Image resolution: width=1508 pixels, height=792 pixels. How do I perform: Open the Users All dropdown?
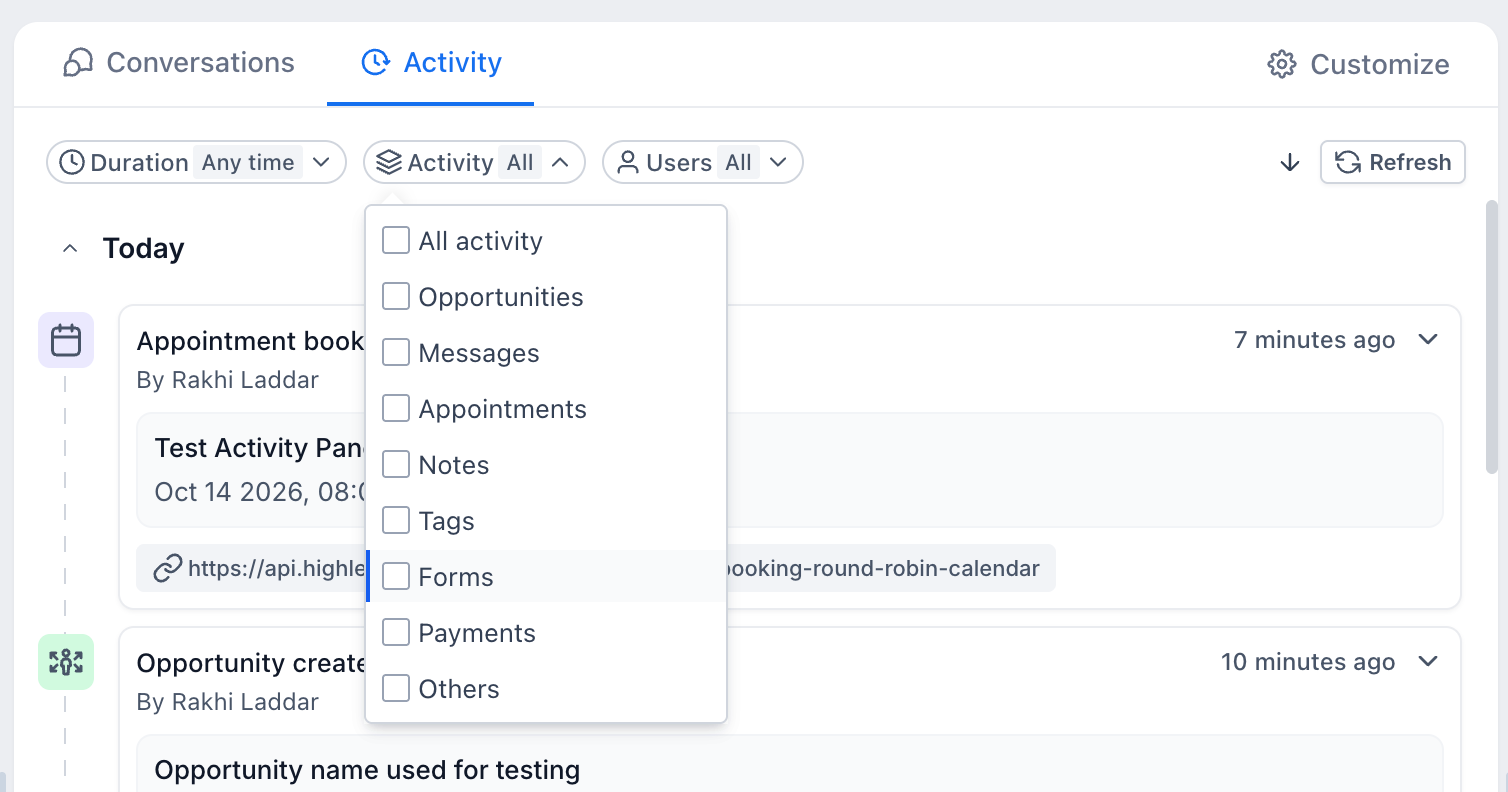point(702,162)
